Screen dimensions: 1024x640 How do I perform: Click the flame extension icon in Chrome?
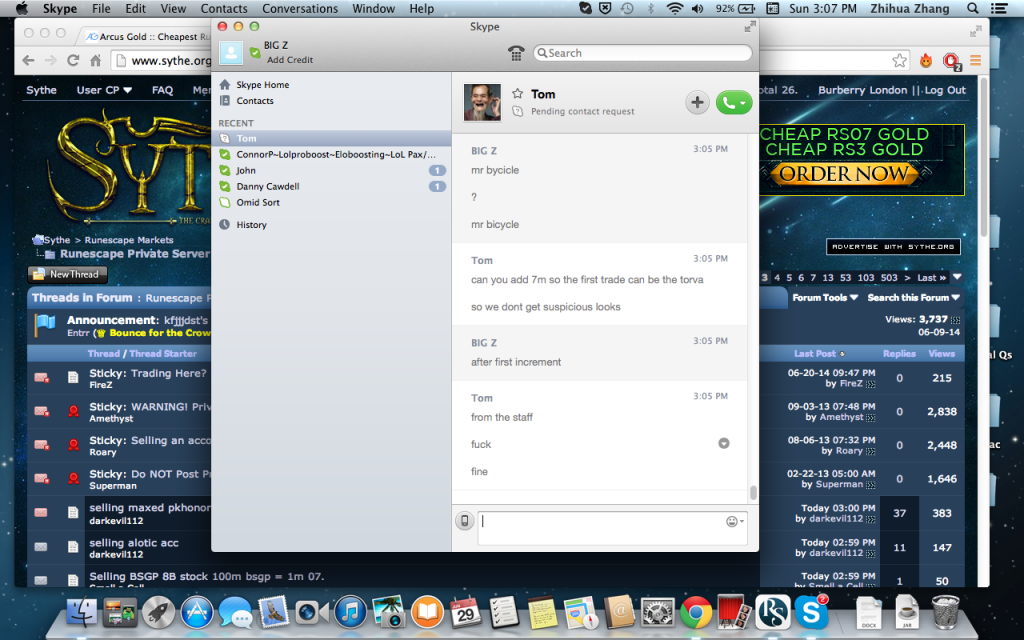[x=925, y=61]
